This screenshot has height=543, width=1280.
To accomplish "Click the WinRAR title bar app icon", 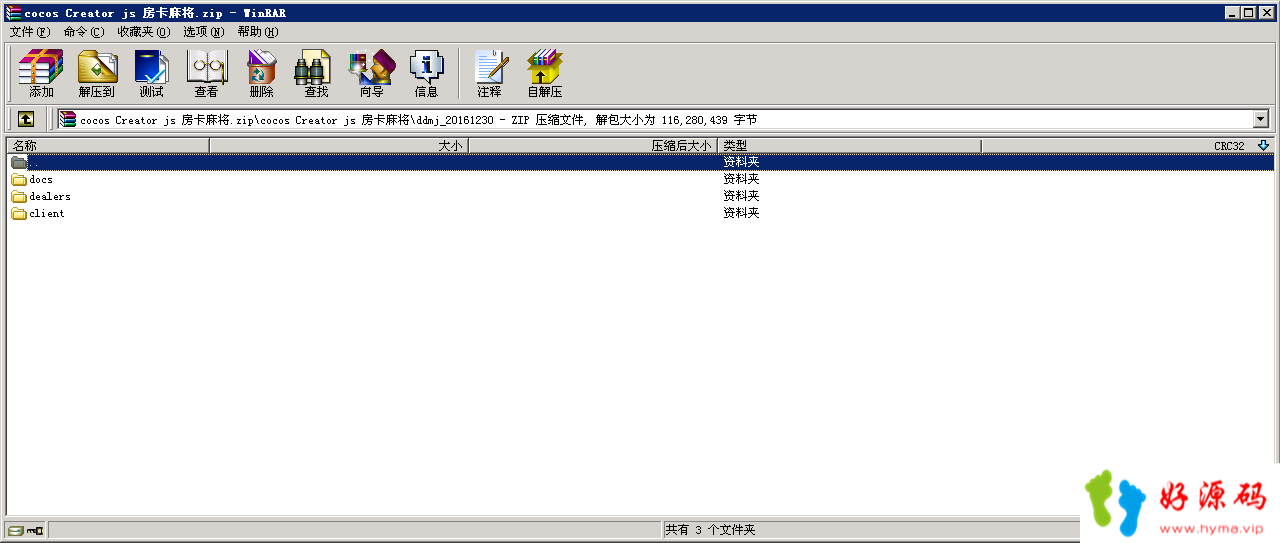I will pyautogui.click(x=13, y=13).
